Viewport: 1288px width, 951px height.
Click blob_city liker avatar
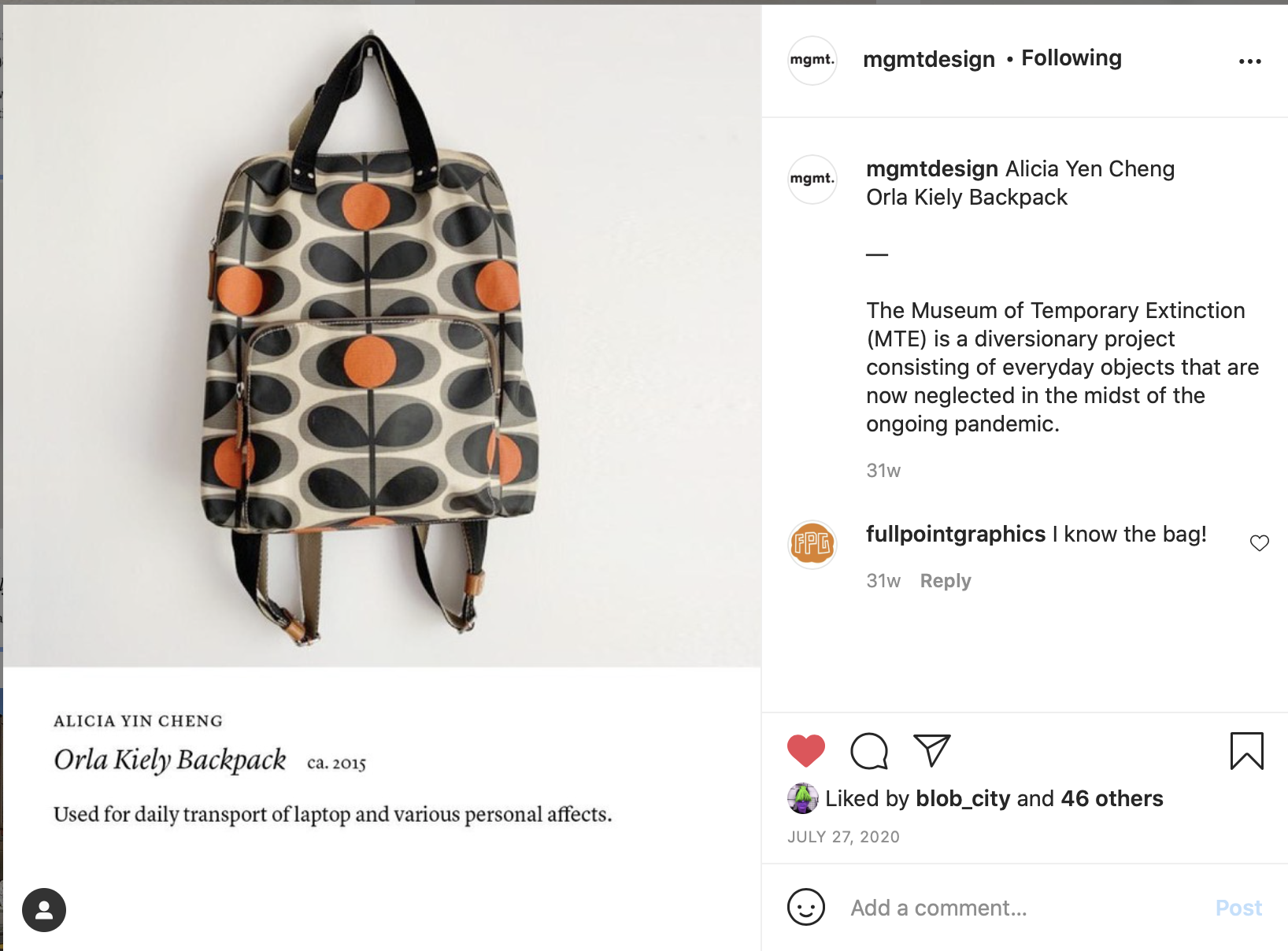point(802,798)
